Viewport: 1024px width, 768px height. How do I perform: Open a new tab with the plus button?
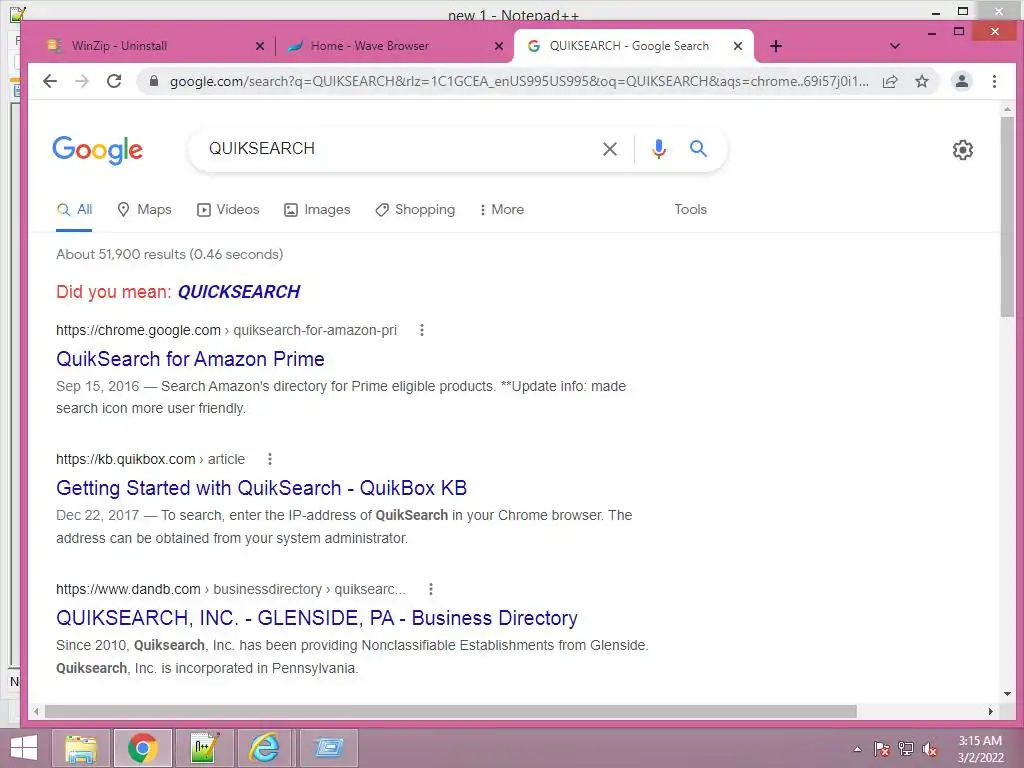point(775,46)
